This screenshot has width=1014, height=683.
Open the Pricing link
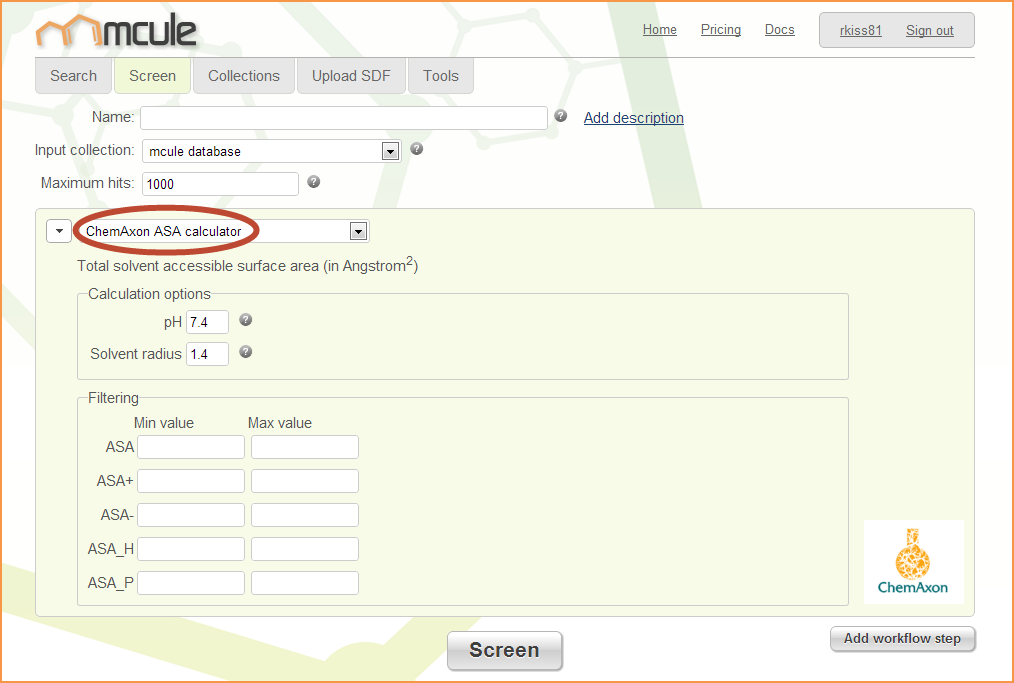[x=720, y=30]
